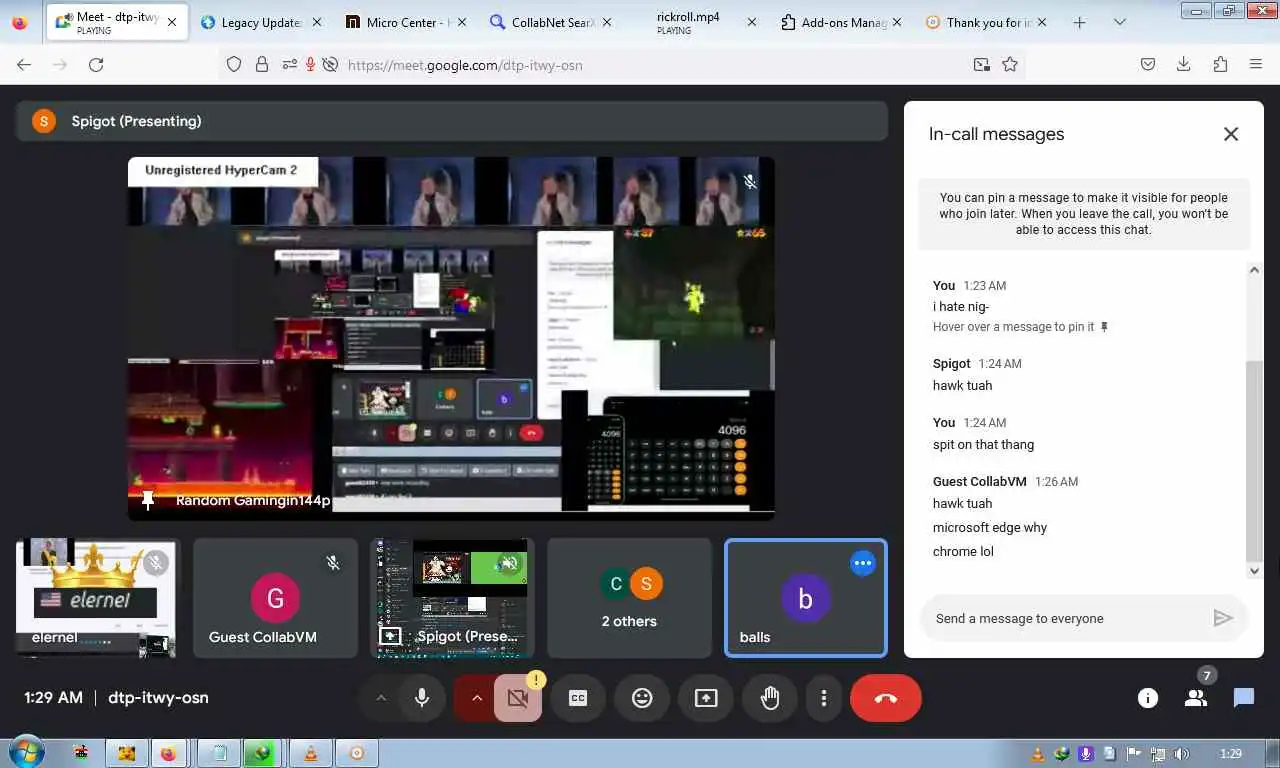Screen dimensions: 1280x768
Task: Open the Firefox extensions button
Action: point(1220,65)
